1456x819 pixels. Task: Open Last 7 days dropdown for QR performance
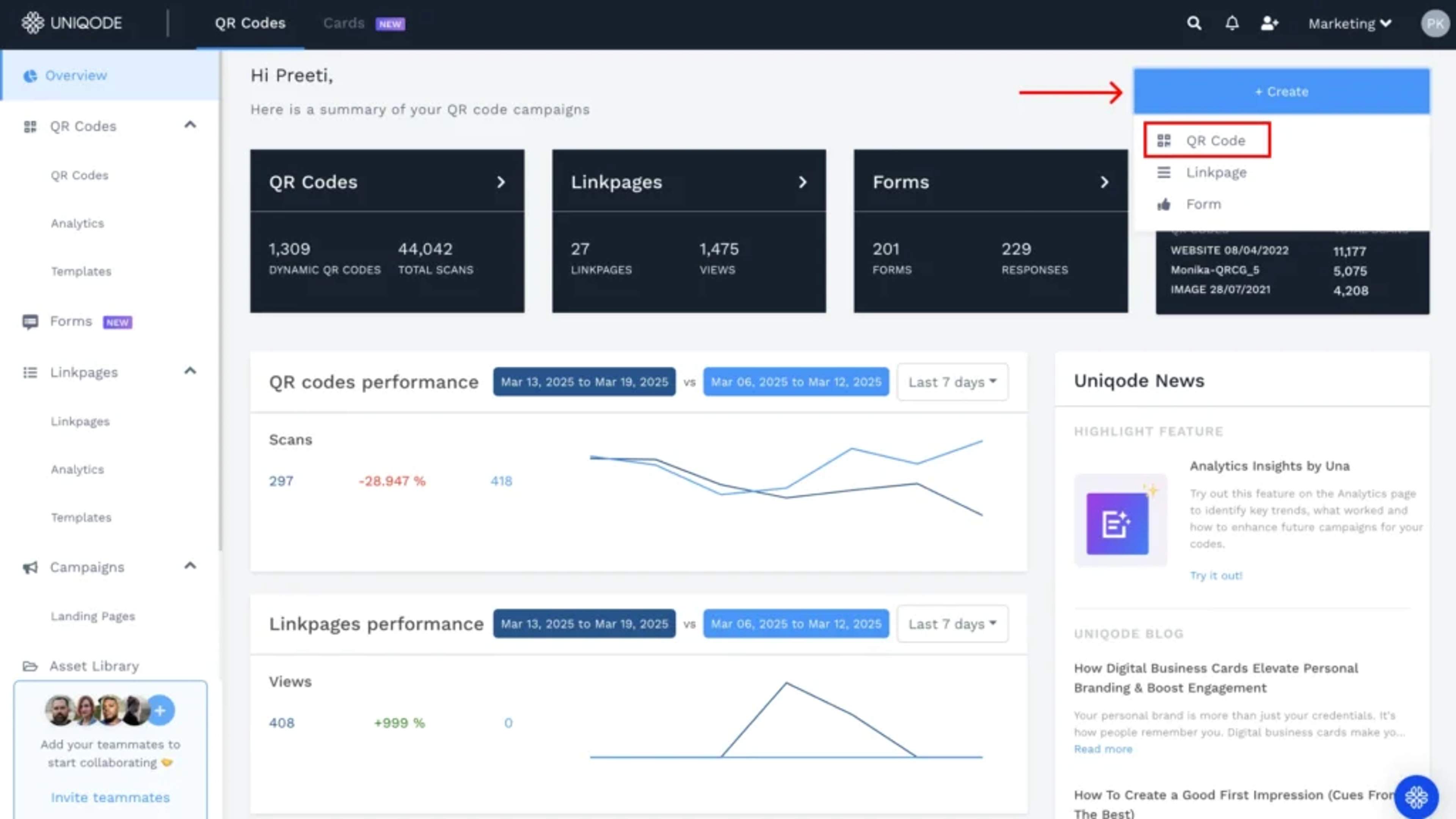[x=952, y=382]
